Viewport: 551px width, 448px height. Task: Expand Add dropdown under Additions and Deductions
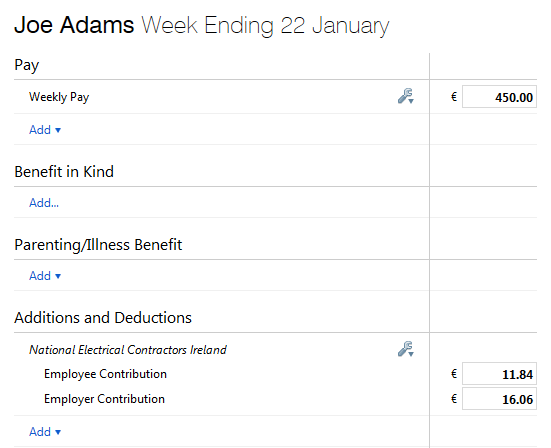pyautogui.click(x=45, y=431)
